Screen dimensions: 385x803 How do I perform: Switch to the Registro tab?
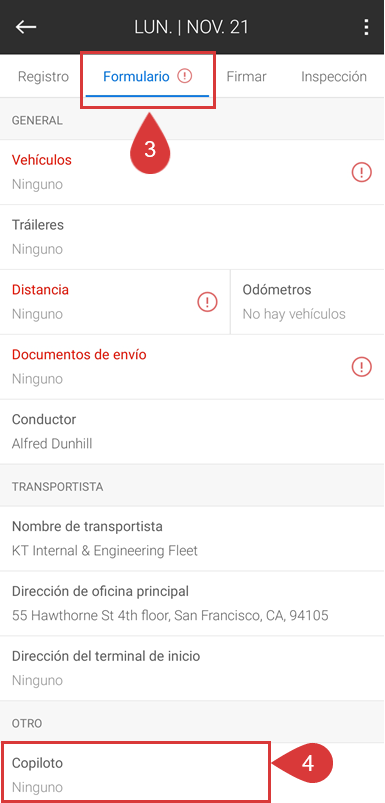click(x=43, y=77)
